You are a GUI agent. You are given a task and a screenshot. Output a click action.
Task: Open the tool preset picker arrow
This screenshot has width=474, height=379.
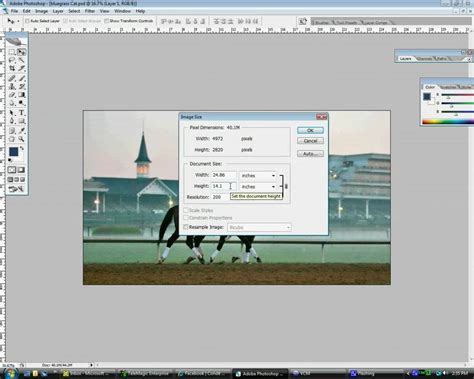pos(18,21)
